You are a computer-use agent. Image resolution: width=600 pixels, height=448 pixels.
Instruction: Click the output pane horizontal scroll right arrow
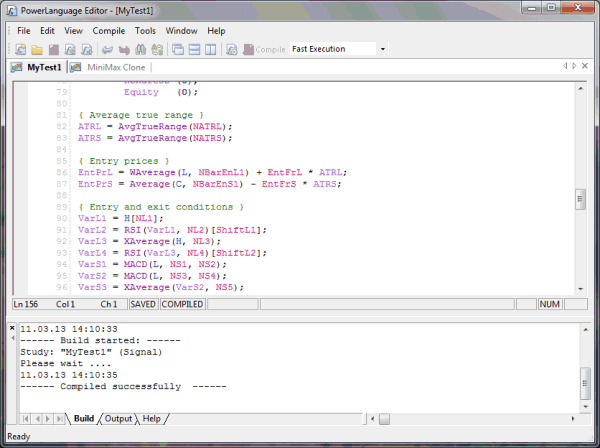pos(573,419)
